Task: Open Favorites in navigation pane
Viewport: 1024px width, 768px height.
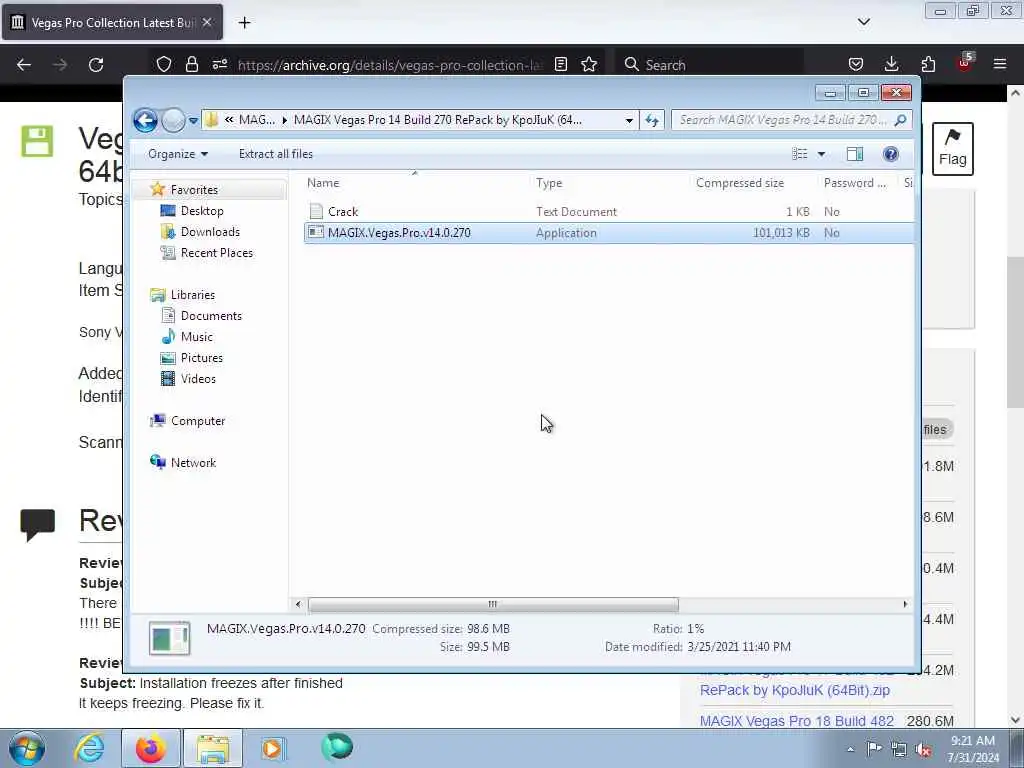Action: point(194,189)
